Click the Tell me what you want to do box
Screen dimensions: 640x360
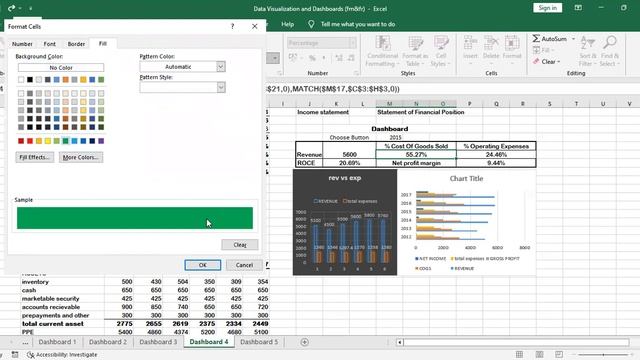click(x=358, y=24)
